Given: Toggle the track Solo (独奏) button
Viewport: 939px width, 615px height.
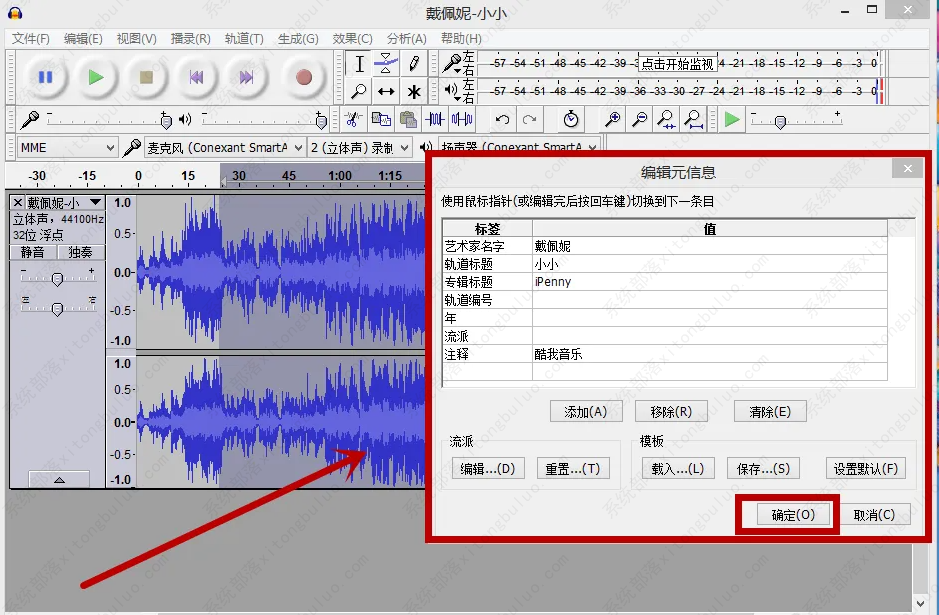Looking at the screenshot, I should pyautogui.click(x=80, y=252).
